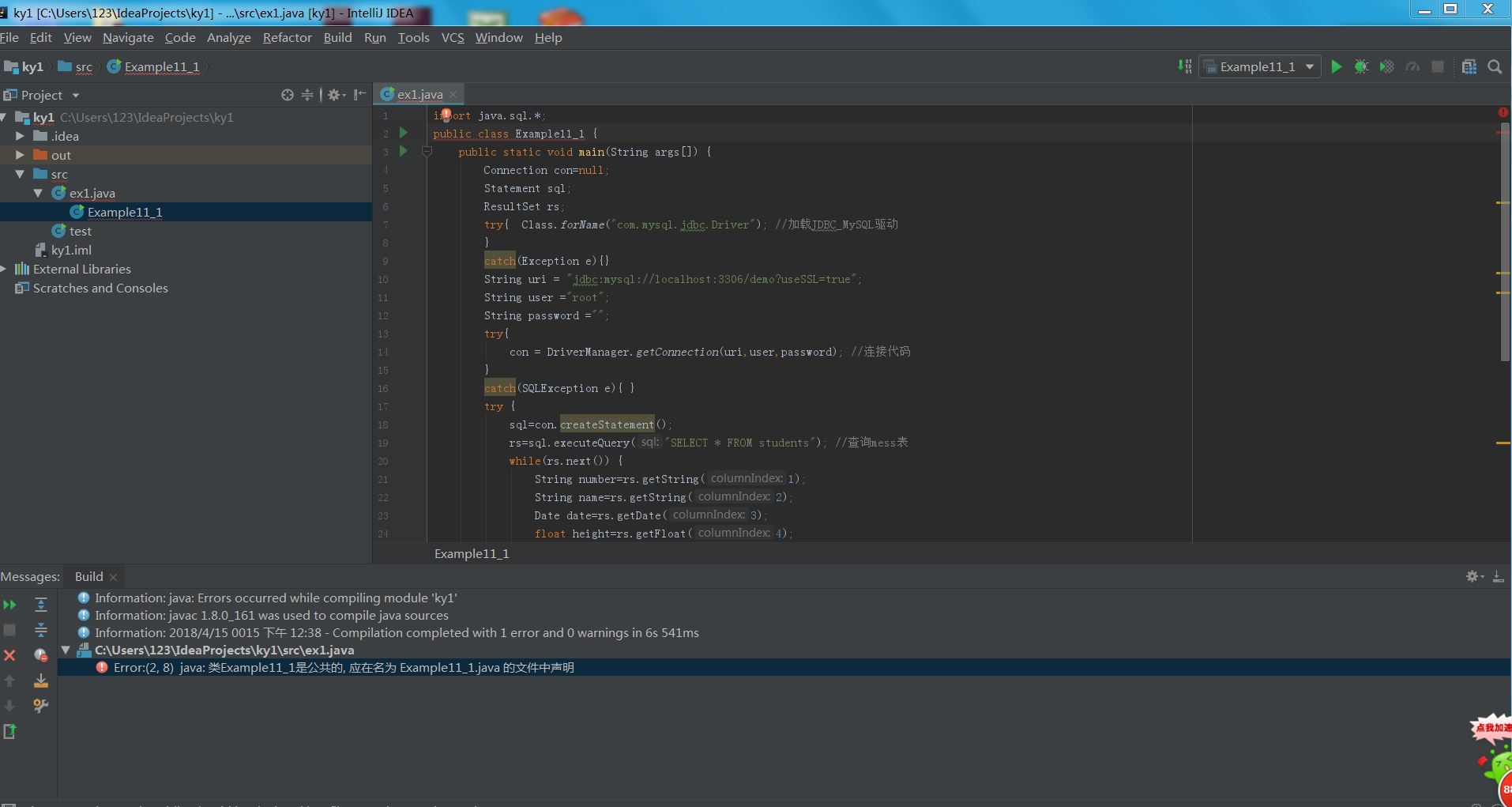
Task: Select the Build tab in Messages
Action: [x=88, y=577]
